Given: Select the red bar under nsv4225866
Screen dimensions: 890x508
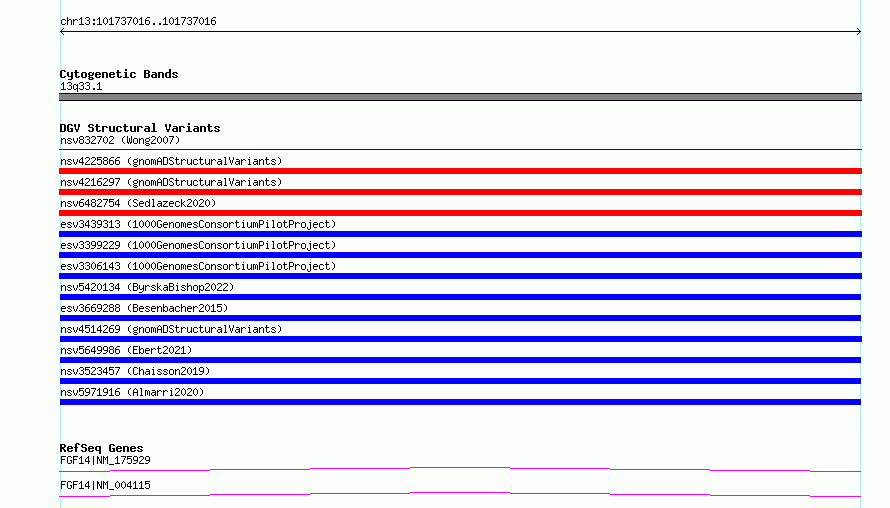Looking at the screenshot, I should point(460,171).
